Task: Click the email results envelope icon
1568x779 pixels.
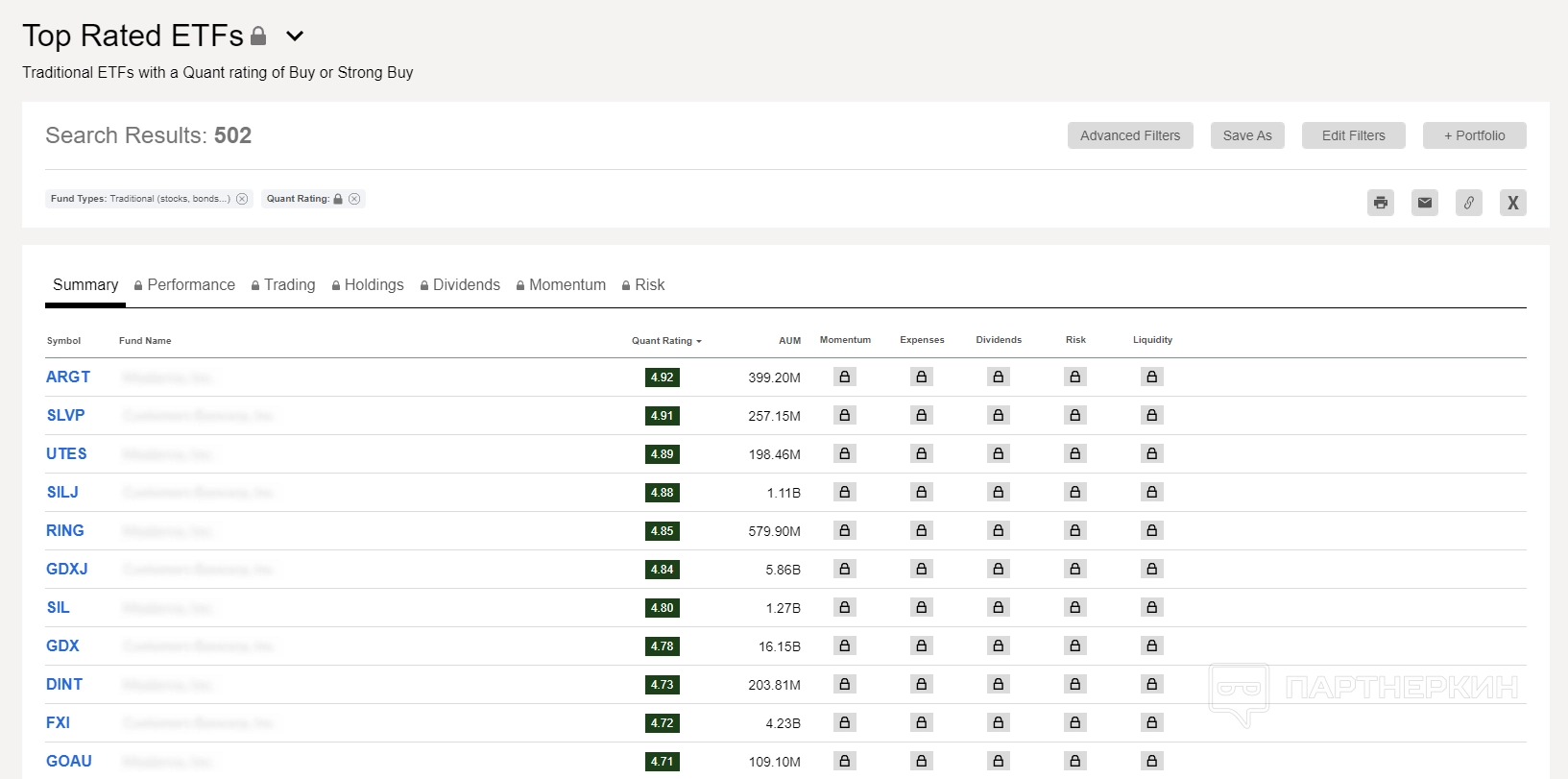Action: 1424,203
